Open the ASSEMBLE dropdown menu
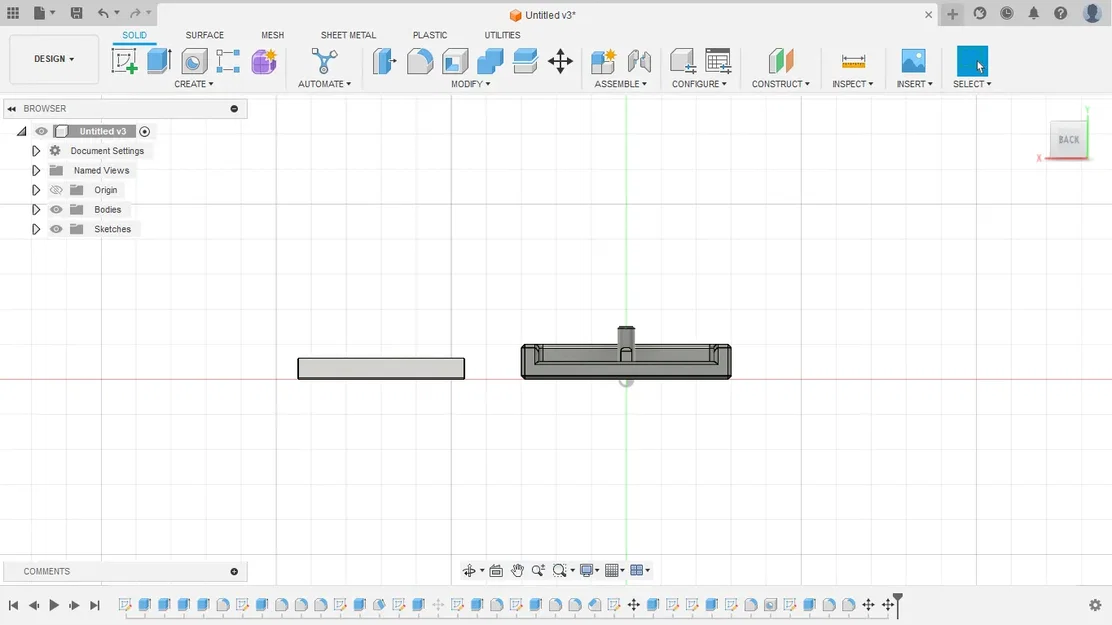Viewport: 1112px width, 625px height. [x=621, y=84]
